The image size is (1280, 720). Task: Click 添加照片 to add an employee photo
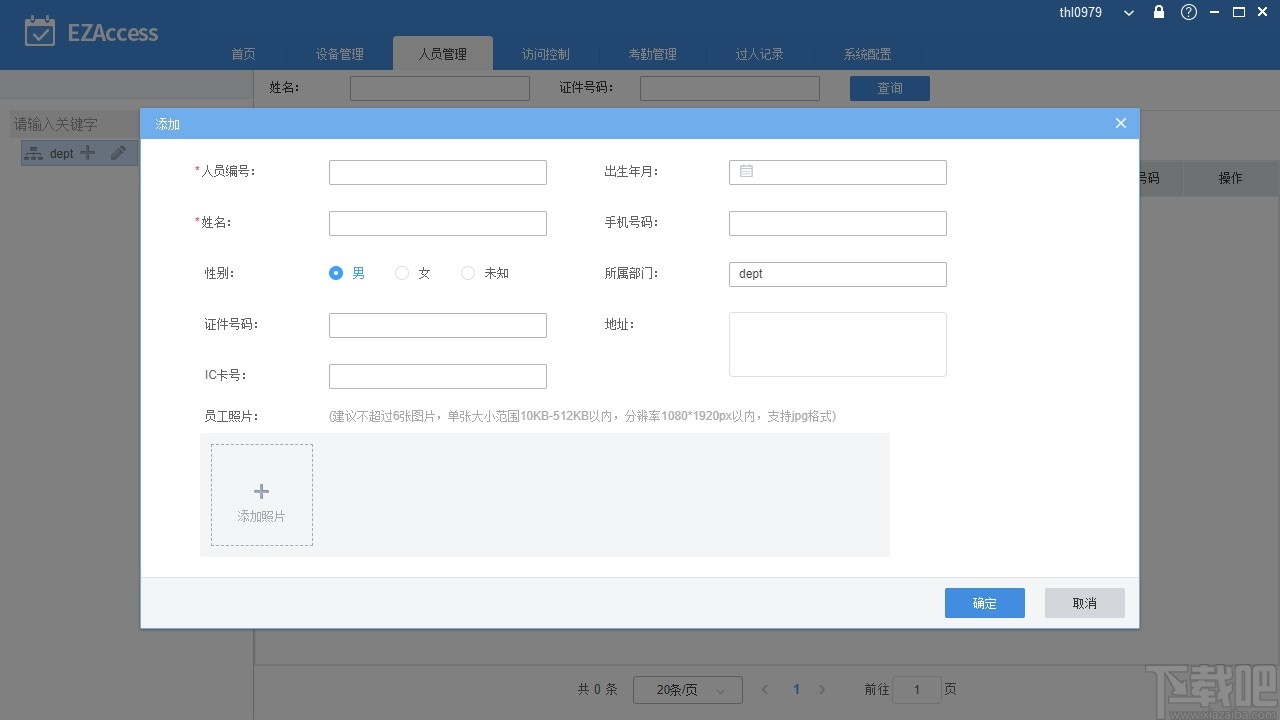[261, 494]
